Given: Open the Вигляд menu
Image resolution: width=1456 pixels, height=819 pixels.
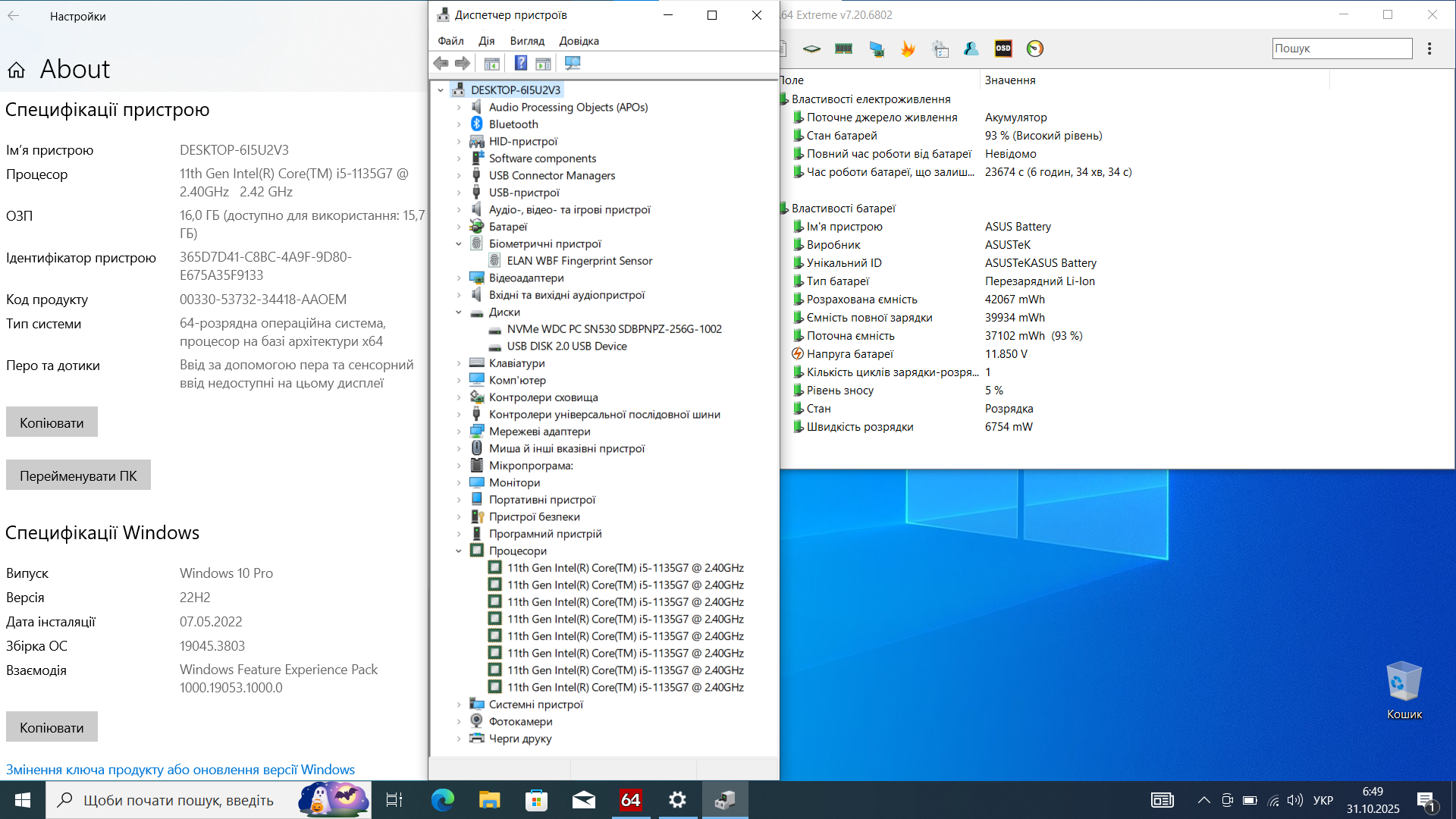Looking at the screenshot, I should pos(527,41).
